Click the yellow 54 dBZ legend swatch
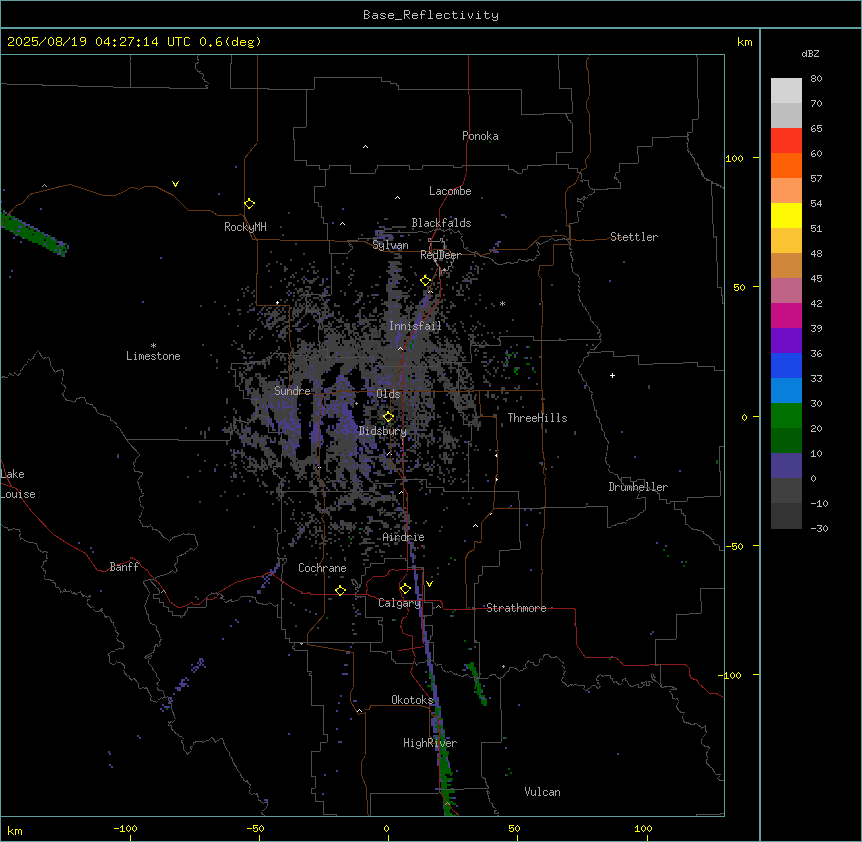The width and height of the screenshot is (862, 842). tap(786, 216)
